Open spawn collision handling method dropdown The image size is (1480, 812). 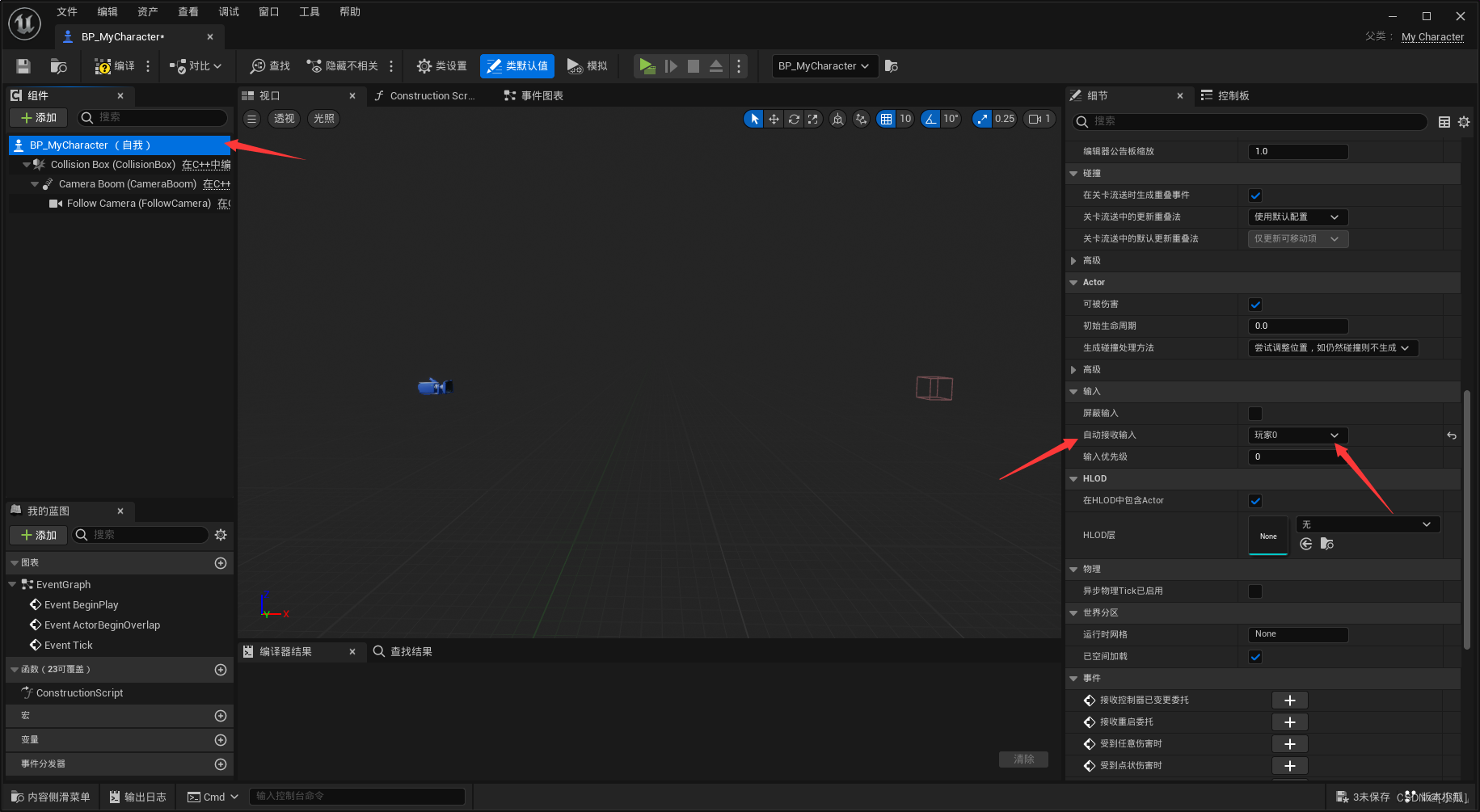pyautogui.click(x=1334, y=348)
